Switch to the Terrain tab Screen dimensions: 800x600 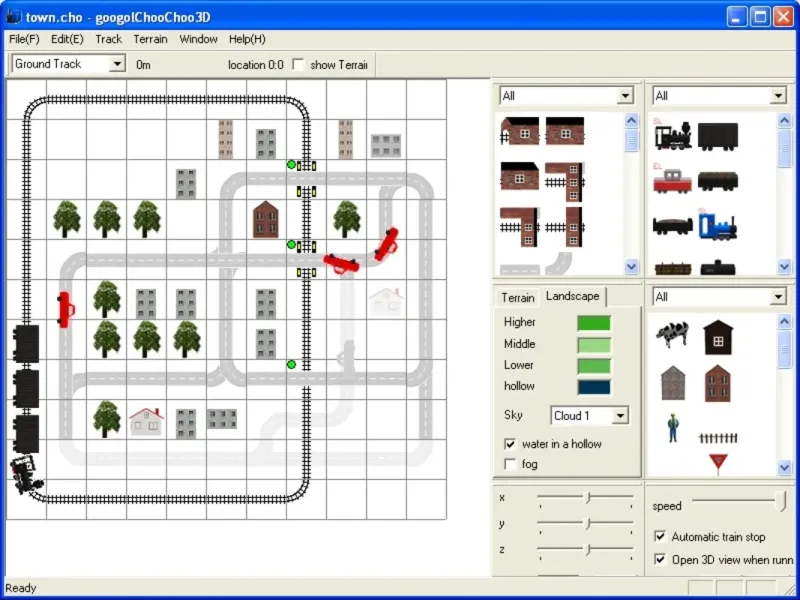point(518,297)
